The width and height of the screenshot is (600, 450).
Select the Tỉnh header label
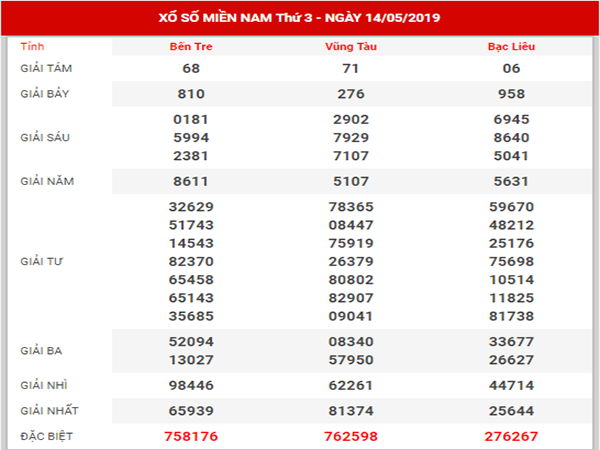tap(32, 47)
